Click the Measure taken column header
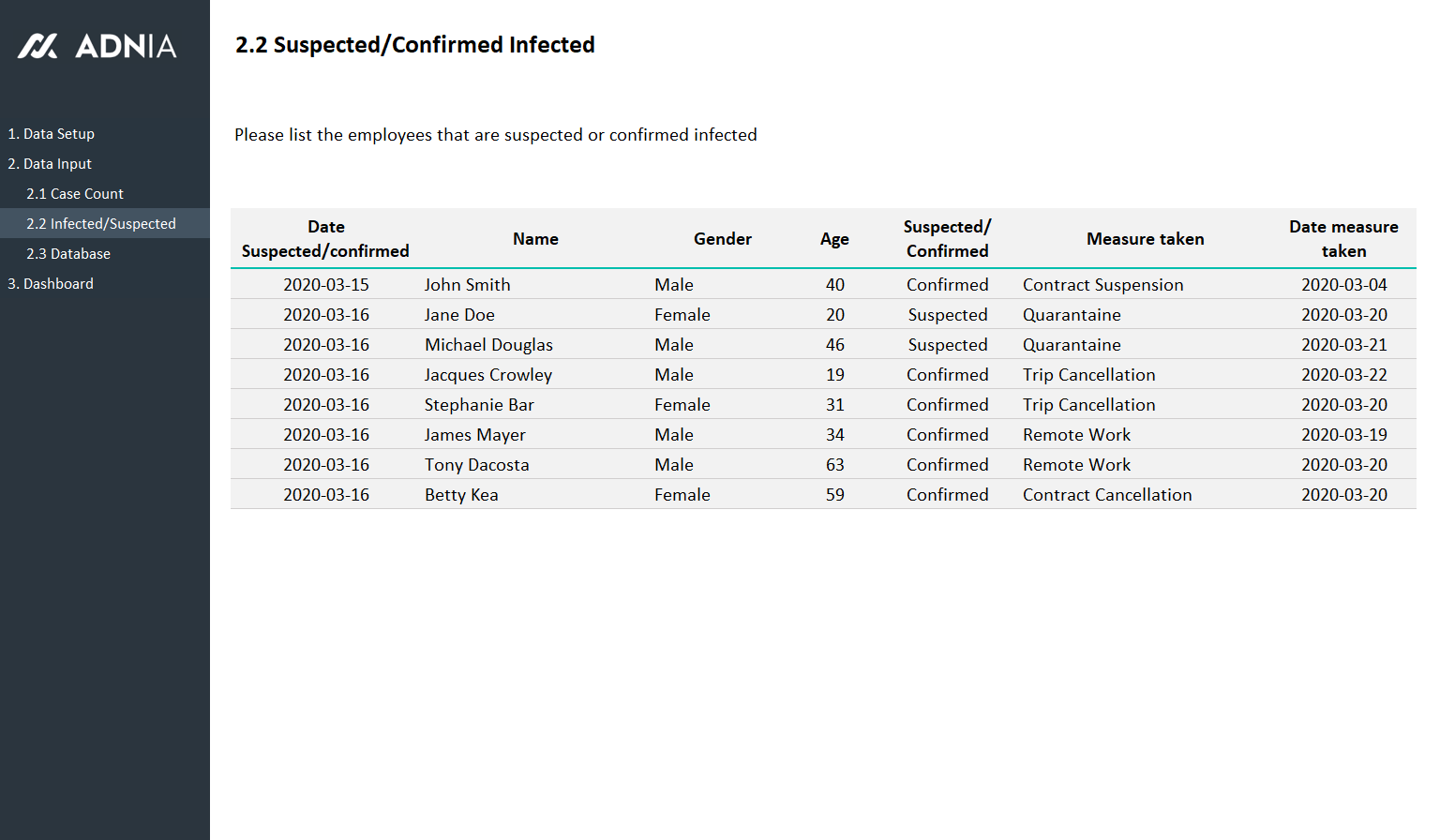This screenshot has height=840, width=1455. click(x=1145, y=239)
